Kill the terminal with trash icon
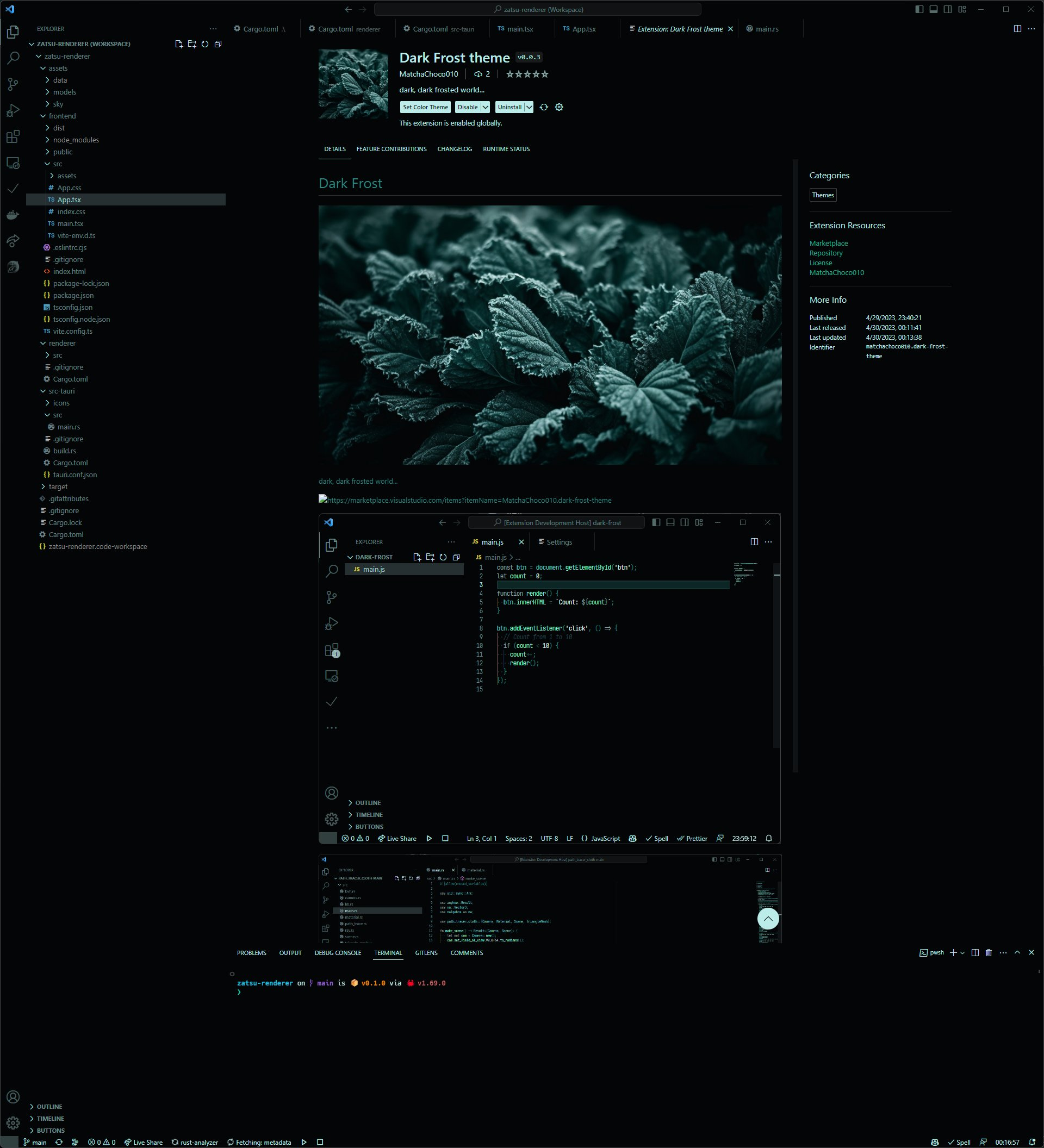 [989, 953]
